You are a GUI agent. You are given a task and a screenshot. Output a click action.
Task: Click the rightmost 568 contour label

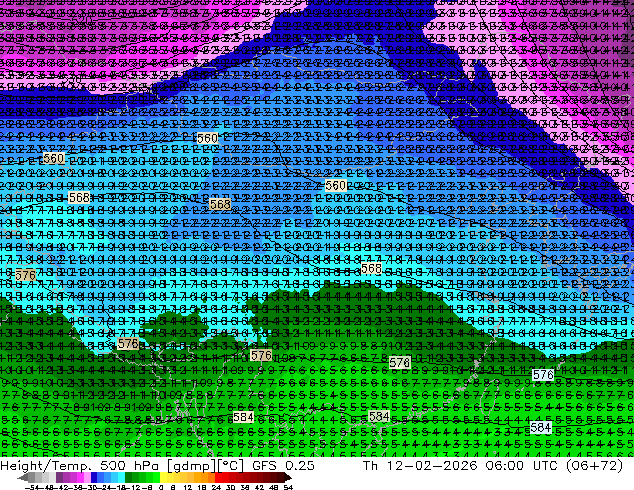tap(371, 268)
